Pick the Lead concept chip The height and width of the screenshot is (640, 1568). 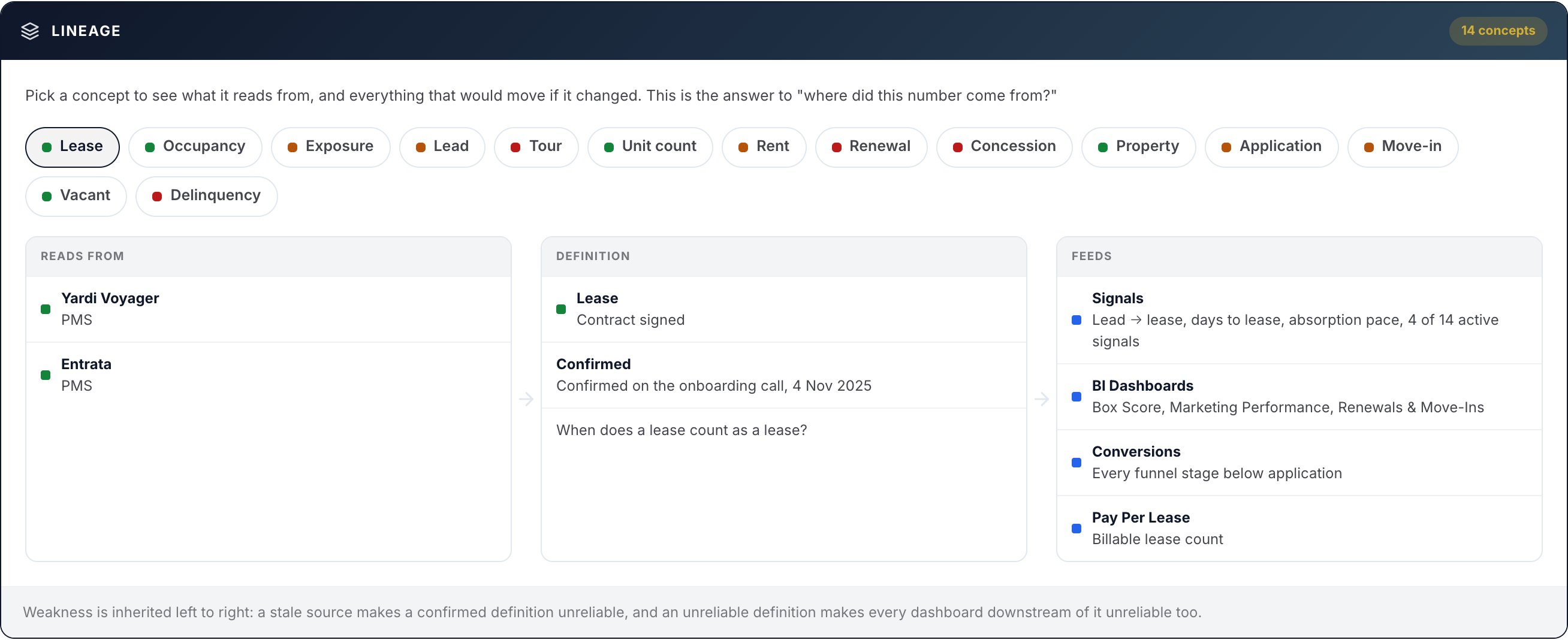442,147
